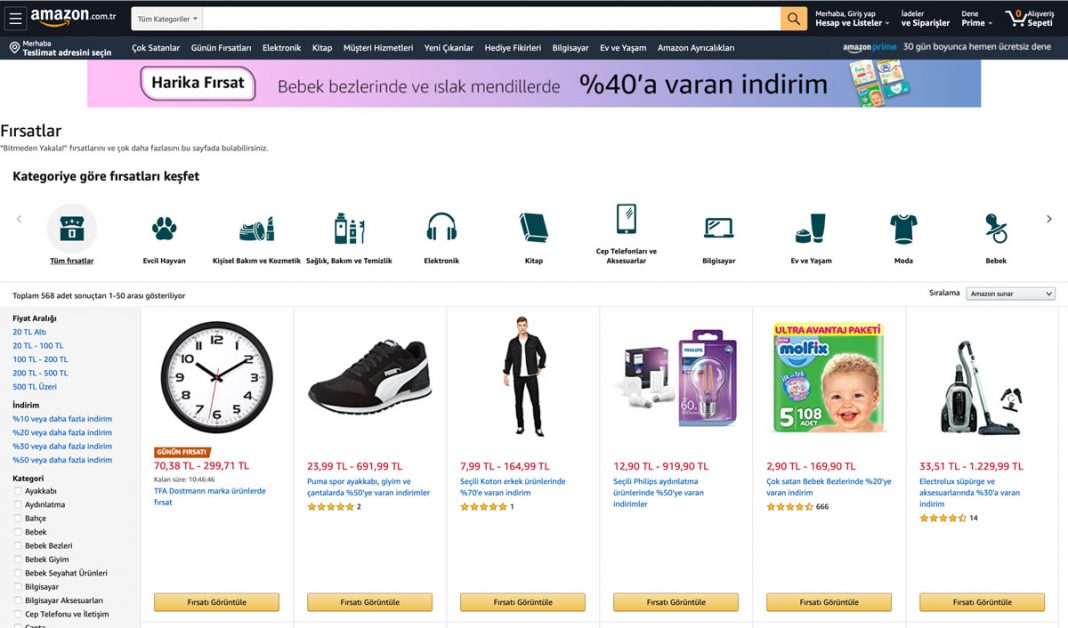Select the Bilgisayar laptop category icon
Viewport: 1068px width, 628px height.
719,228
